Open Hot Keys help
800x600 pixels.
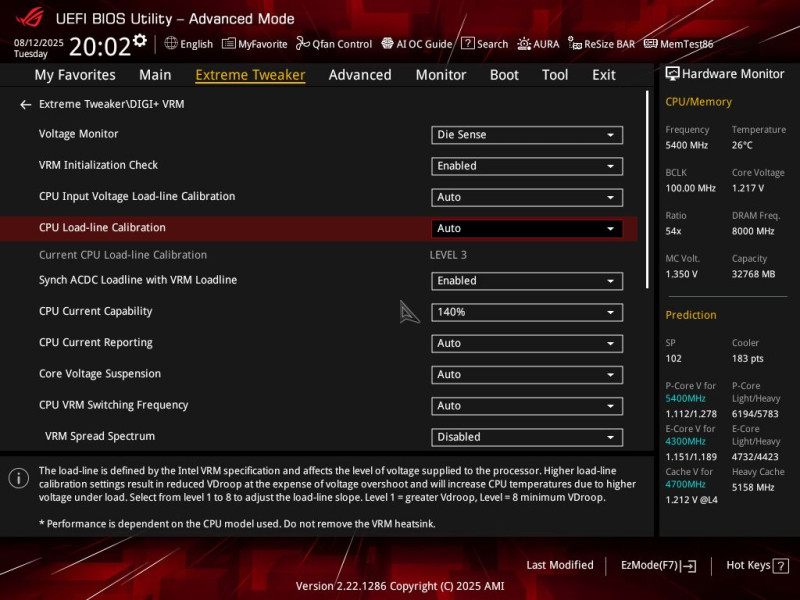click(x=757, y=565)
